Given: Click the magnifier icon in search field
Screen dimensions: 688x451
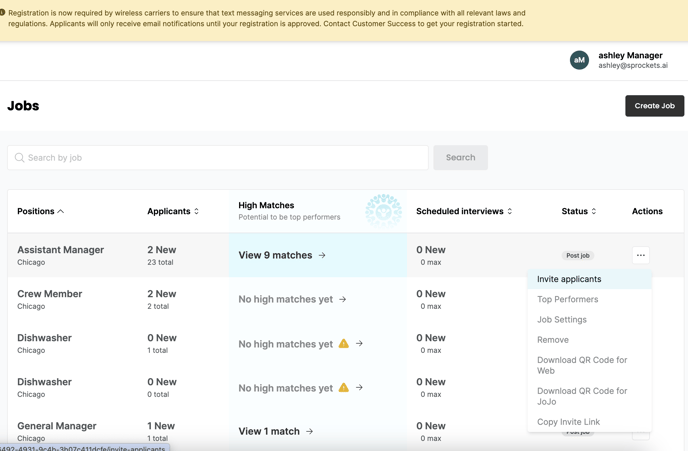Looking at the screenshot, I should click(x=19, y=157).
